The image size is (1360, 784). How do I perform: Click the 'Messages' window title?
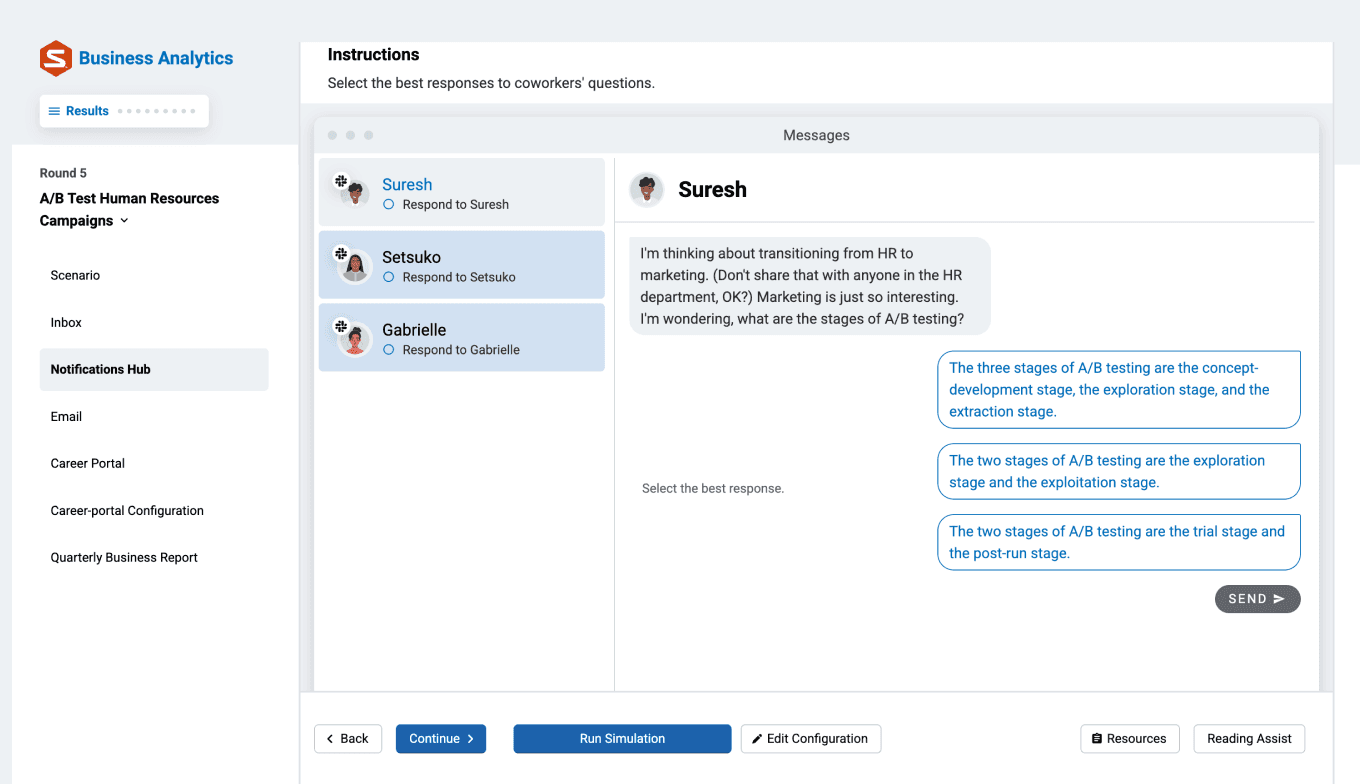click(x=816, y=135)
